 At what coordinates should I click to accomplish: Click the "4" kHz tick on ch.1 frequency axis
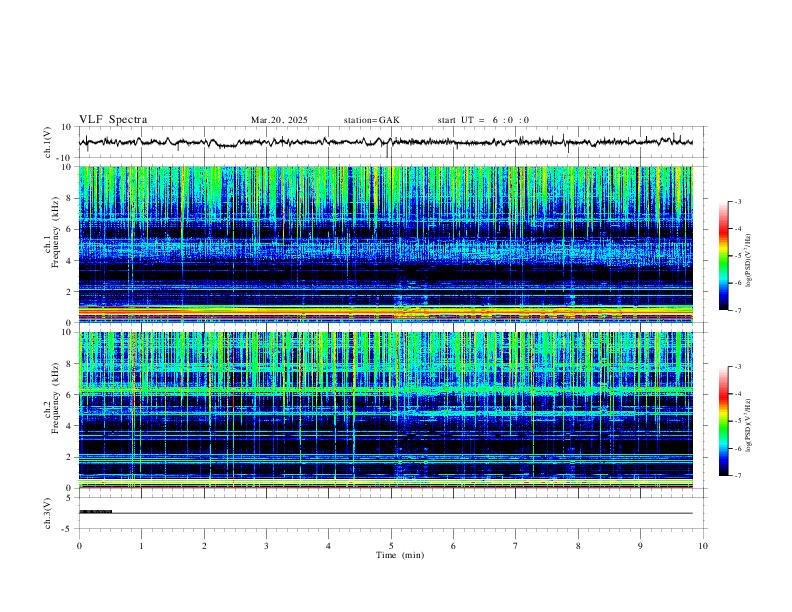click(x=69, y=261)
